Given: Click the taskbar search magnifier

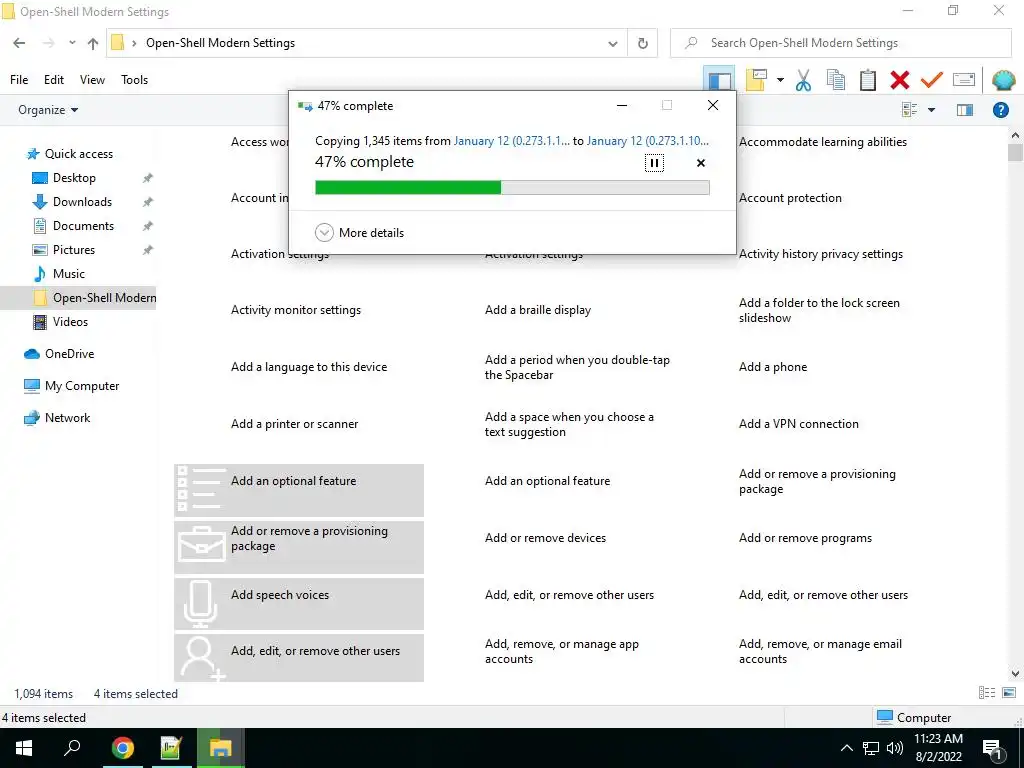Looking at the screenshot, I should 72,748.
